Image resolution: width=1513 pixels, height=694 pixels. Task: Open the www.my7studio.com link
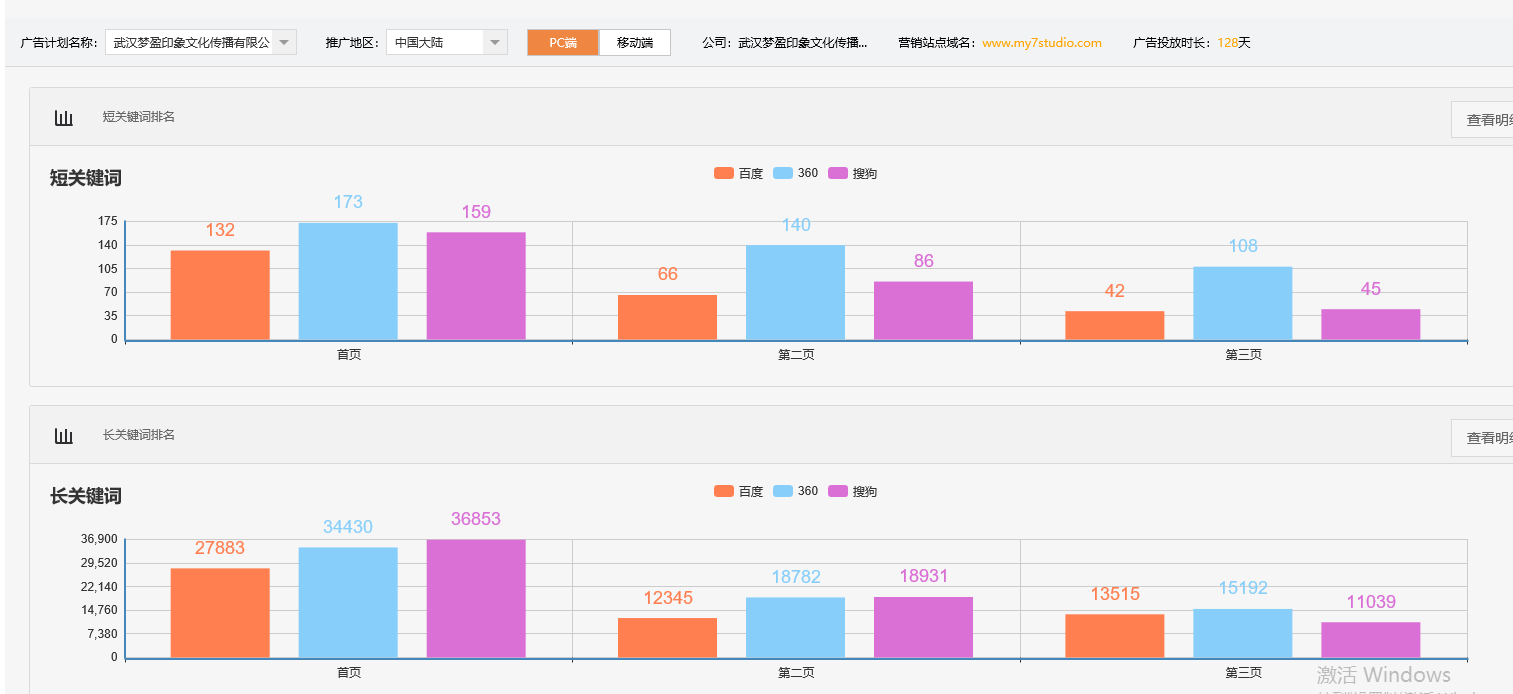[1043, 43]
